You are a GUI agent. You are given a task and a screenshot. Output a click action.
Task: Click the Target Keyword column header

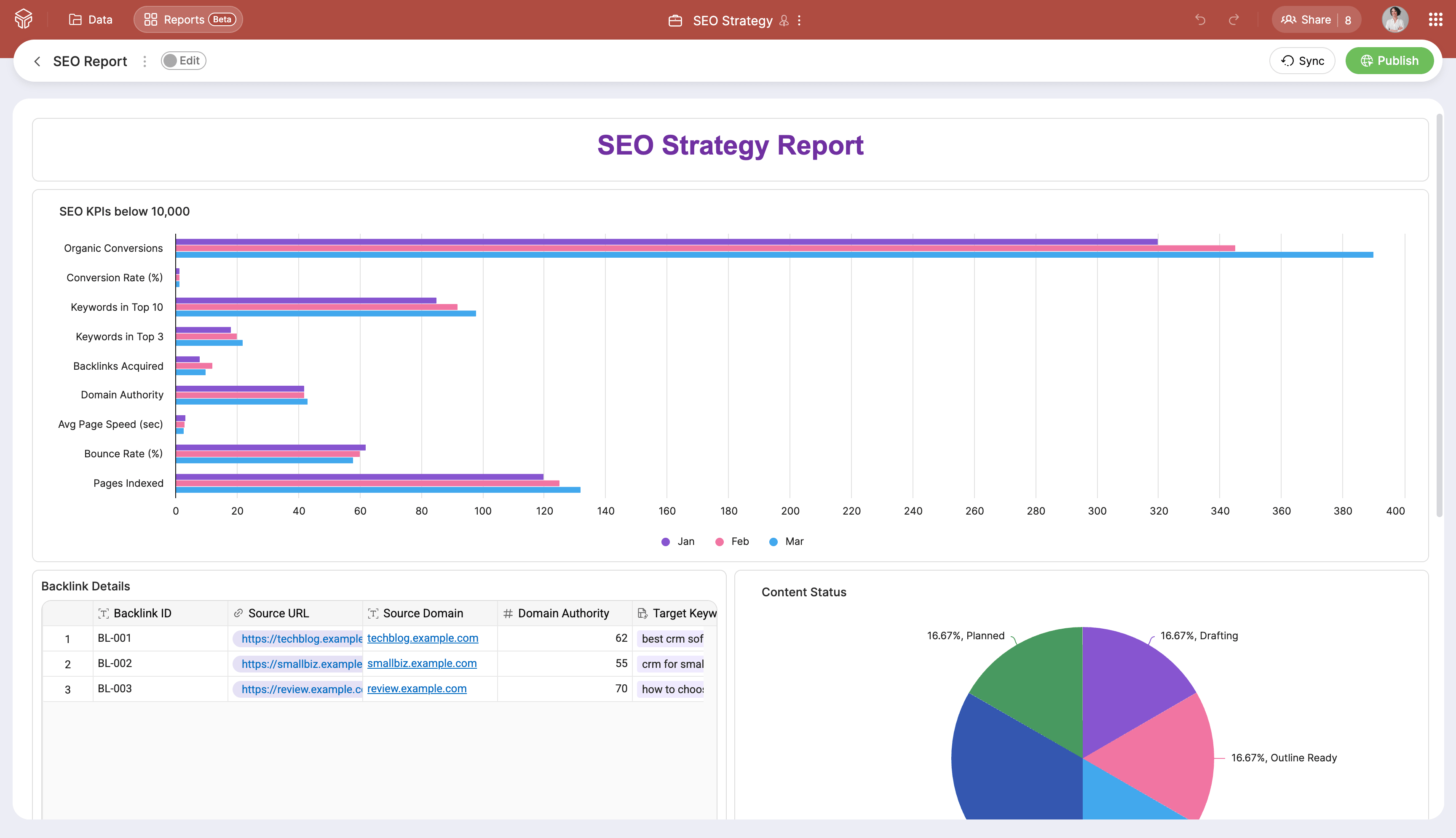tap(674, 614)
